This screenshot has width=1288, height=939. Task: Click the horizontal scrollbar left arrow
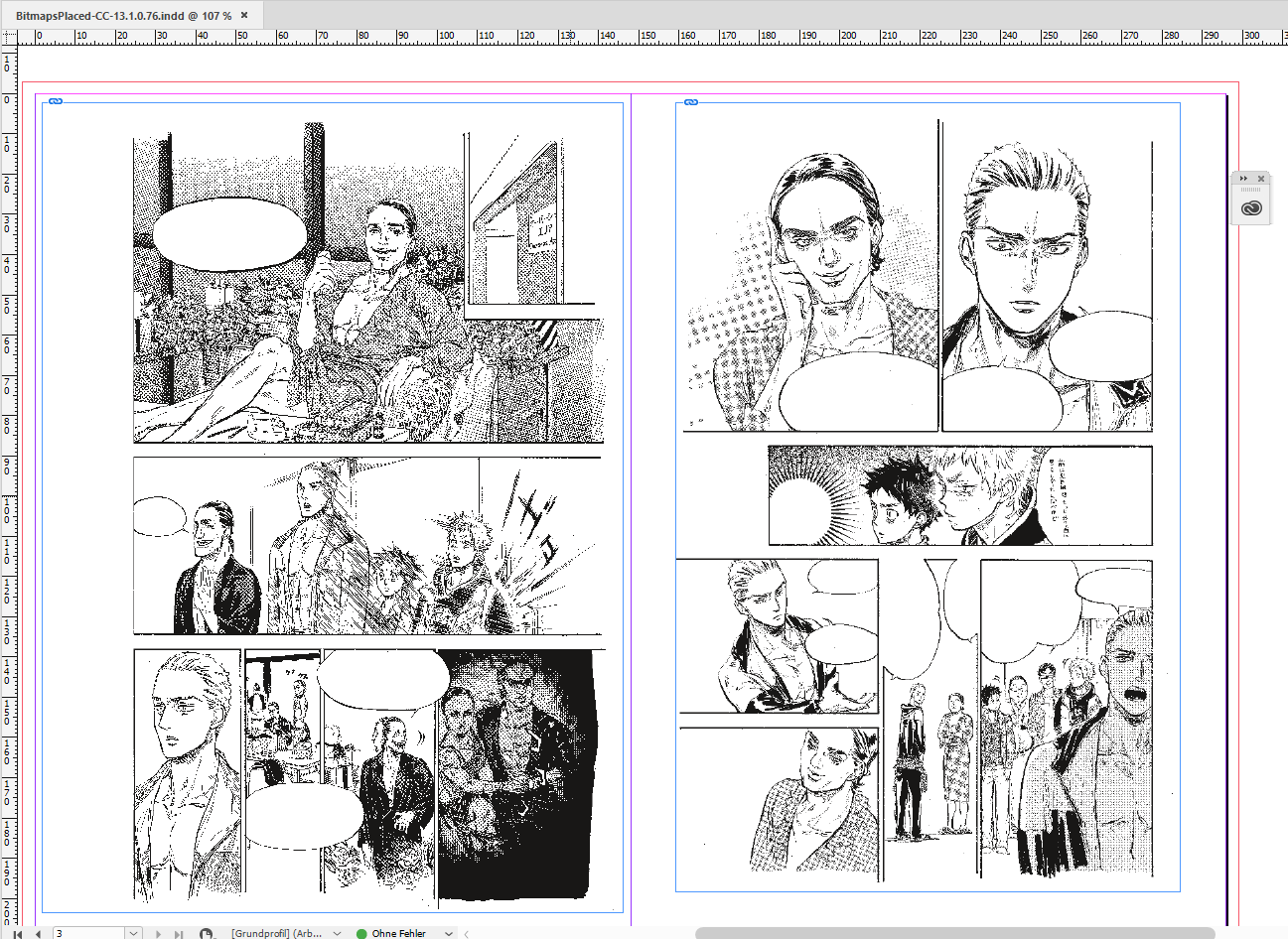467,933
